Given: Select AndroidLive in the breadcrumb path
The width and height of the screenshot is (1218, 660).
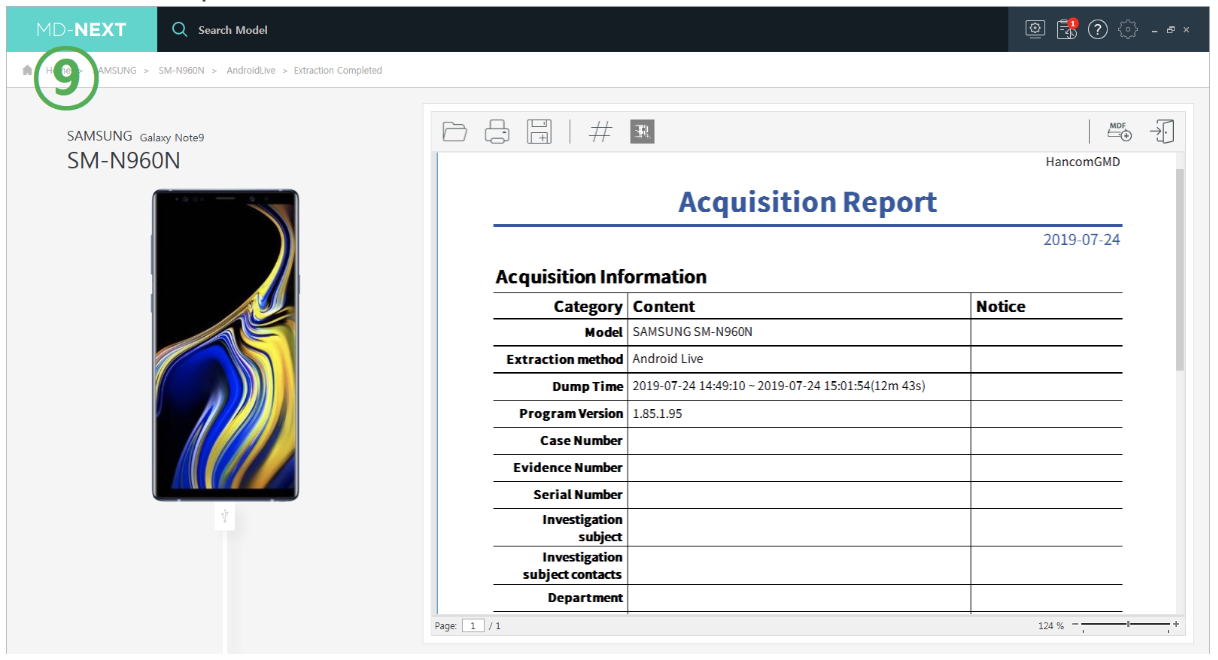Looking at the screenshot, I should (x=251, y=71).
